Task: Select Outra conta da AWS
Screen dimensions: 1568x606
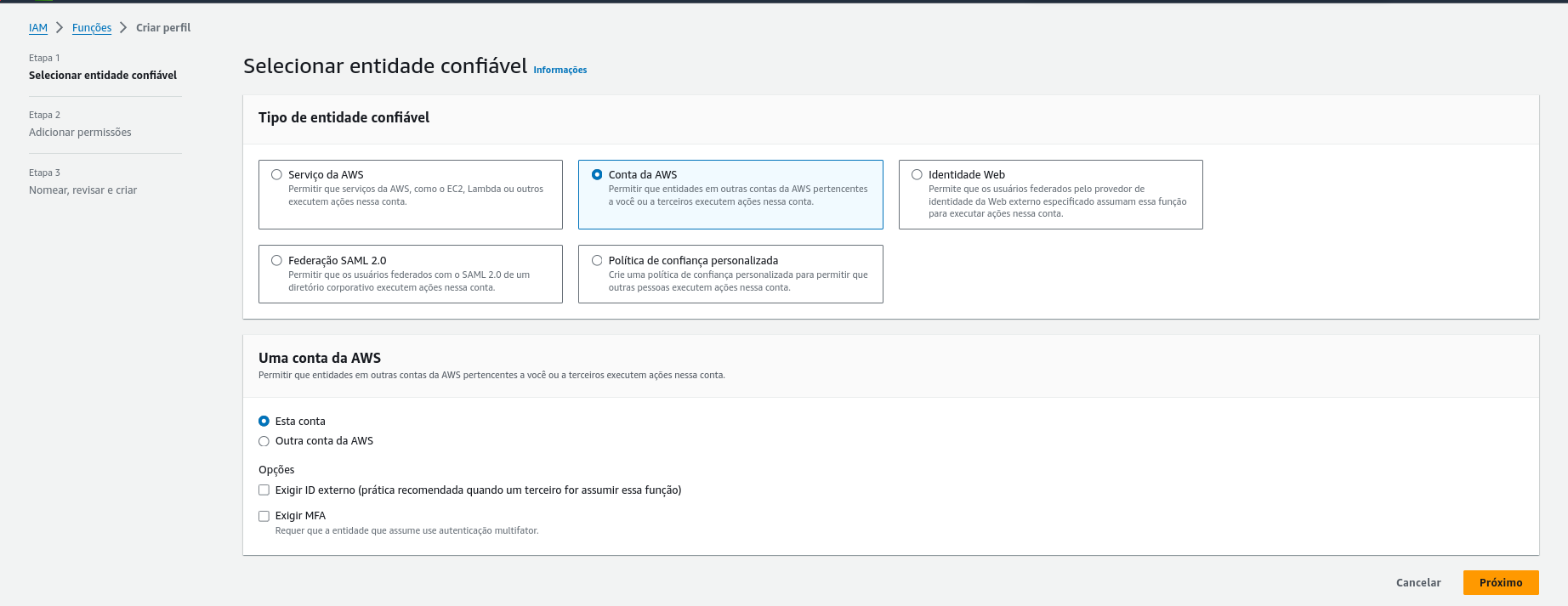Action: (264, 441)
